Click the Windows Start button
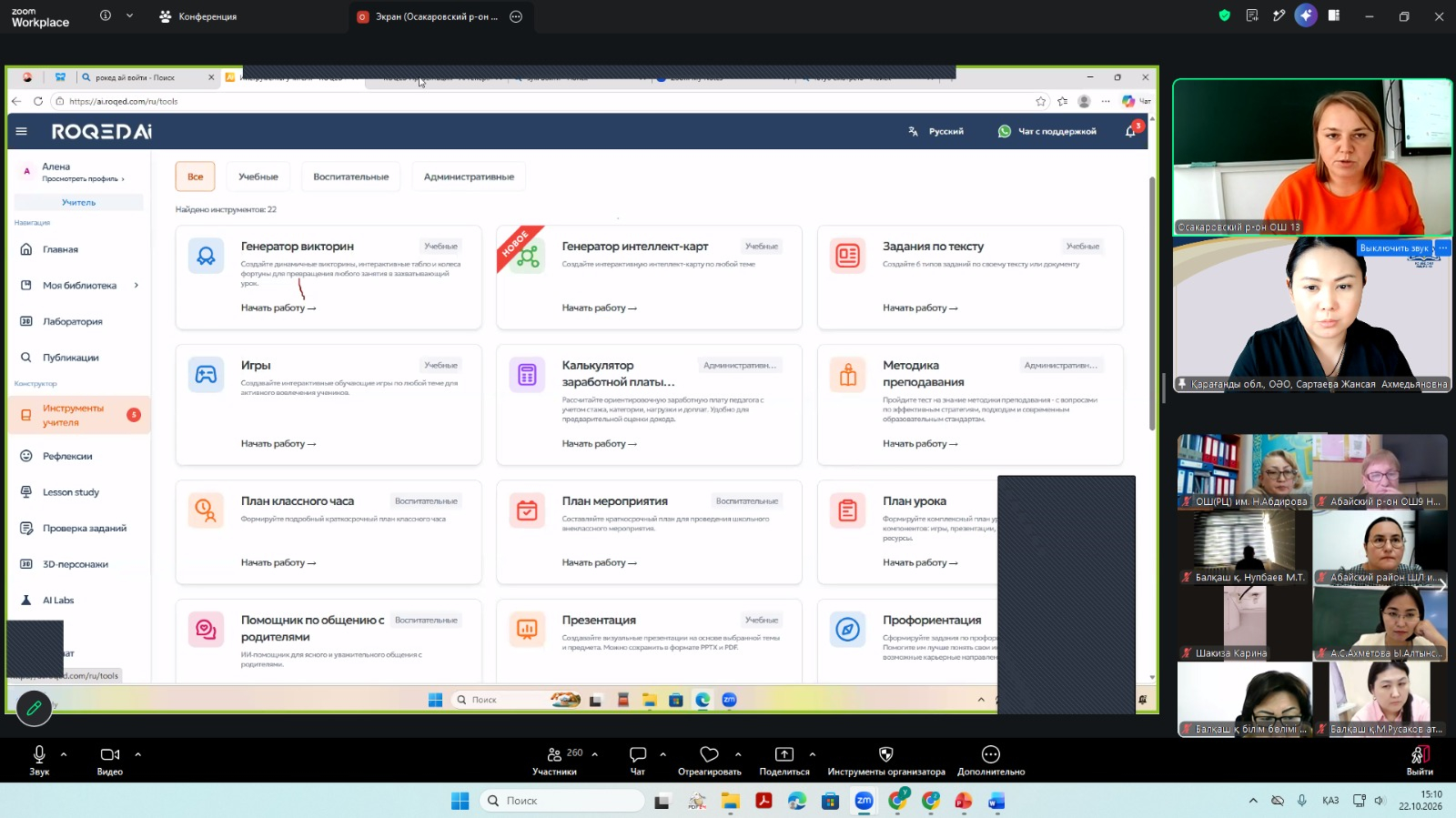This screenshot has width=1456, height=818. point(460,801)
